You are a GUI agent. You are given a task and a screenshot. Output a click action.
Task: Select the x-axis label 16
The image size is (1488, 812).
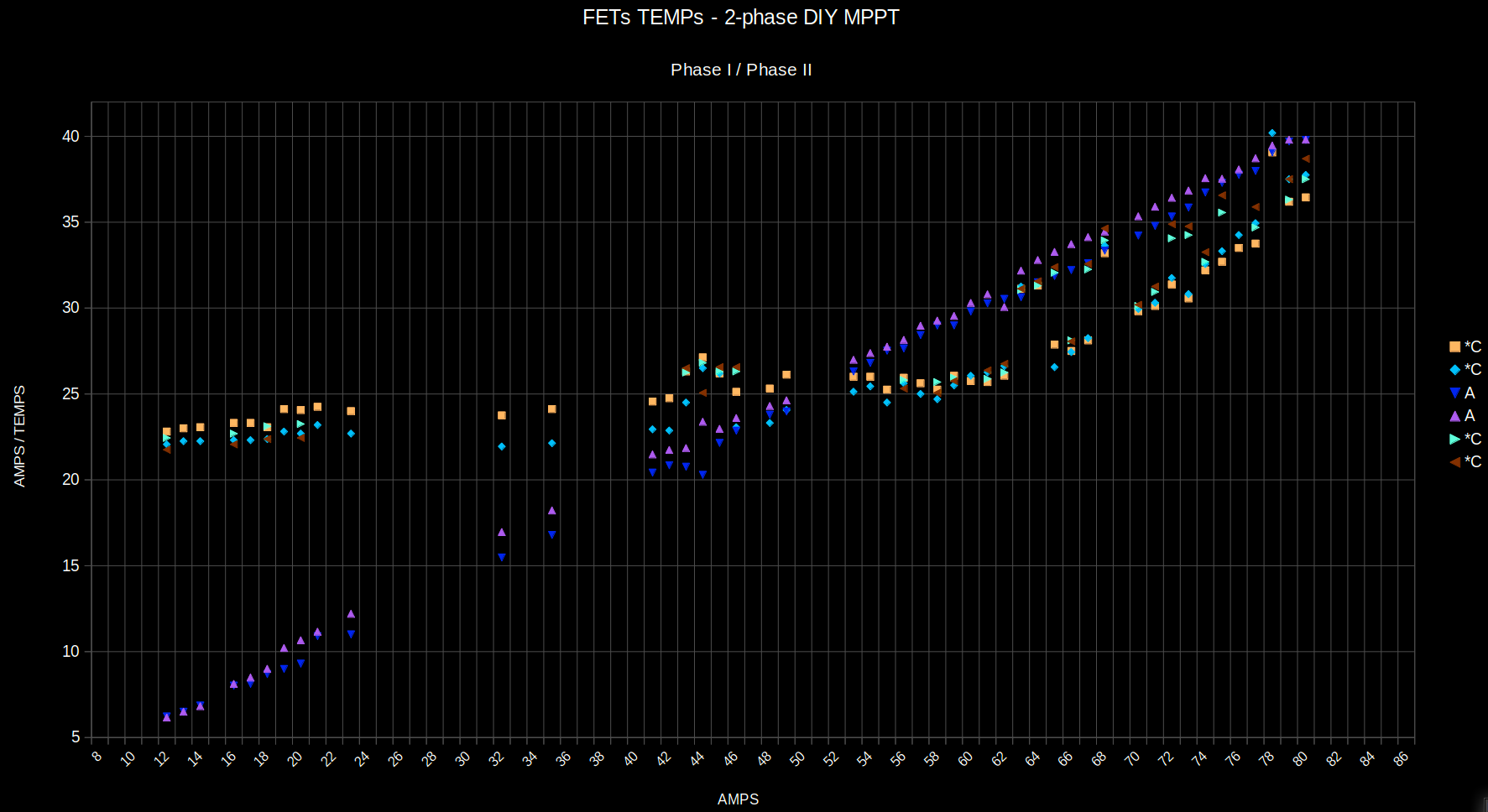pyautogui.click(x=229, y=759)
